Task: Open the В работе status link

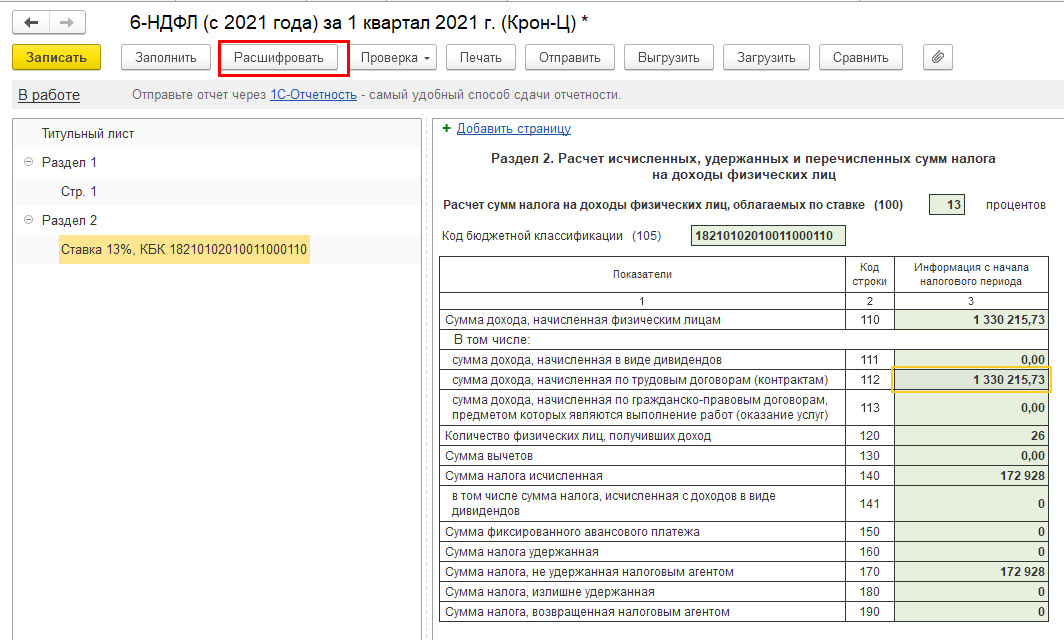Action: click(49, 95)
